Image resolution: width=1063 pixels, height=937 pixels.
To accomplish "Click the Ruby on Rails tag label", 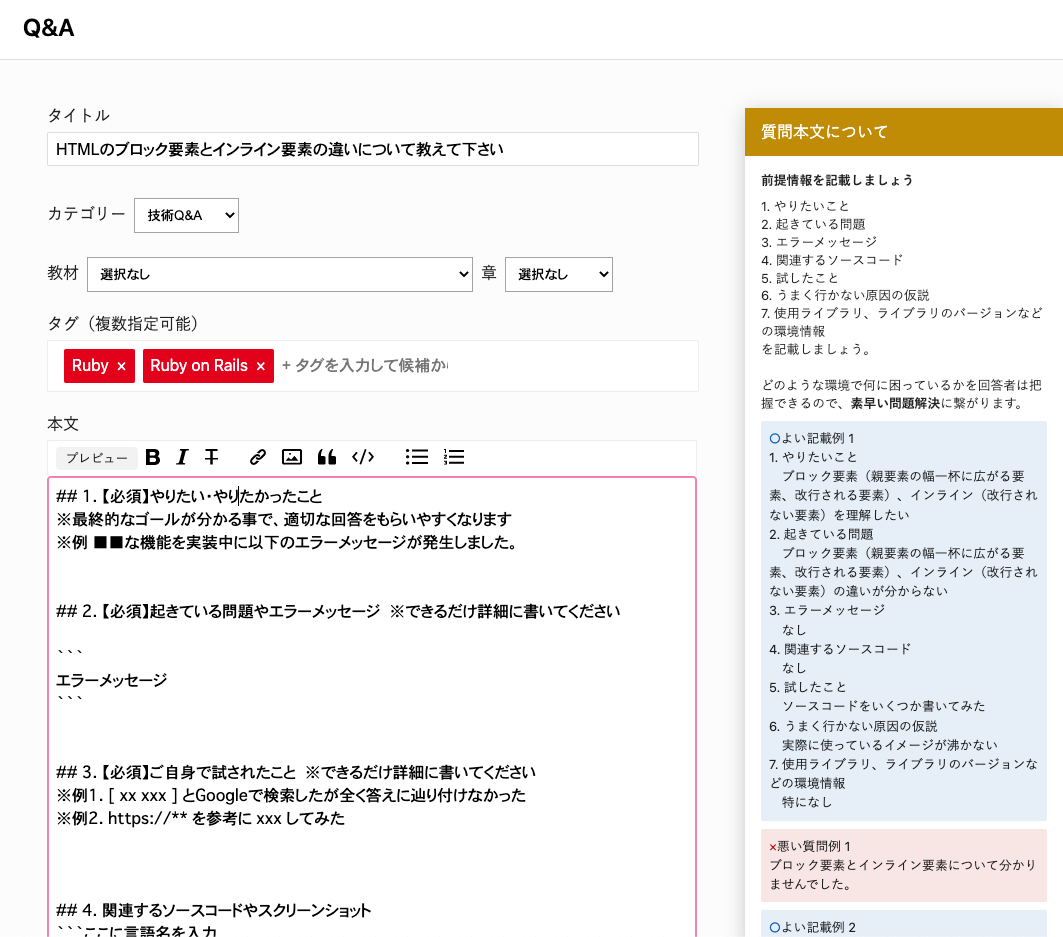I will pos(197,366).
